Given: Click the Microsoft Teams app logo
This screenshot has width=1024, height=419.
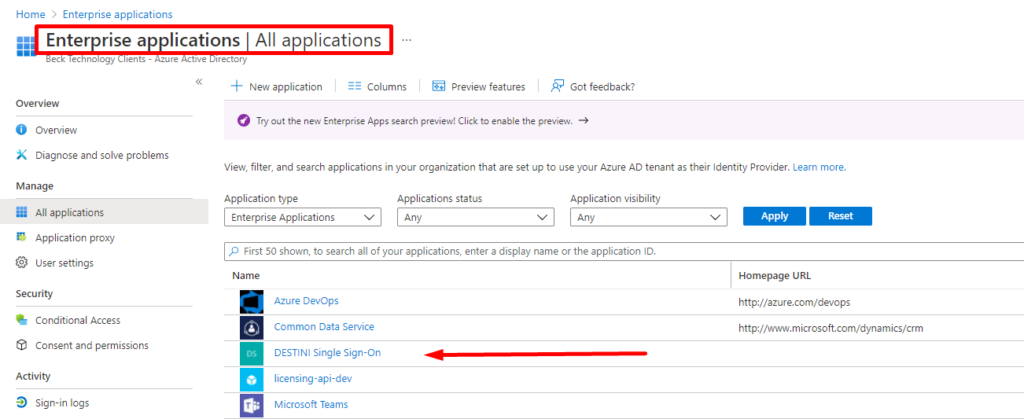Looking at the screenshot, I should click(251, 405).
